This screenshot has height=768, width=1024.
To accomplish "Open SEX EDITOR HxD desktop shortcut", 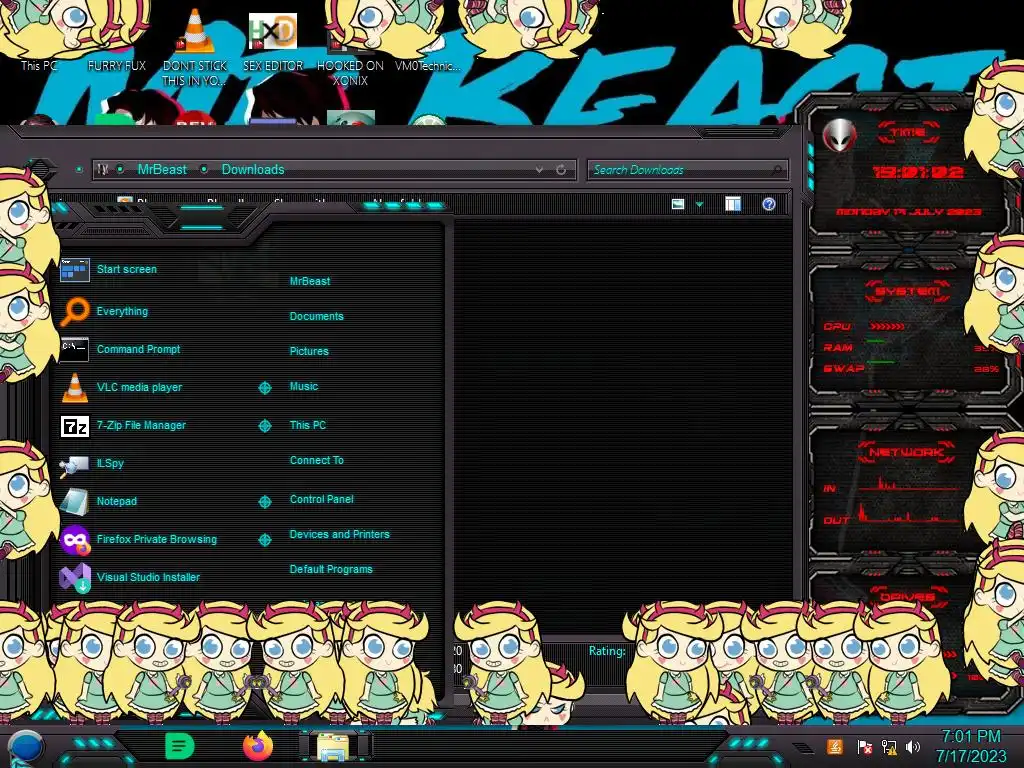I will point(273,42).
